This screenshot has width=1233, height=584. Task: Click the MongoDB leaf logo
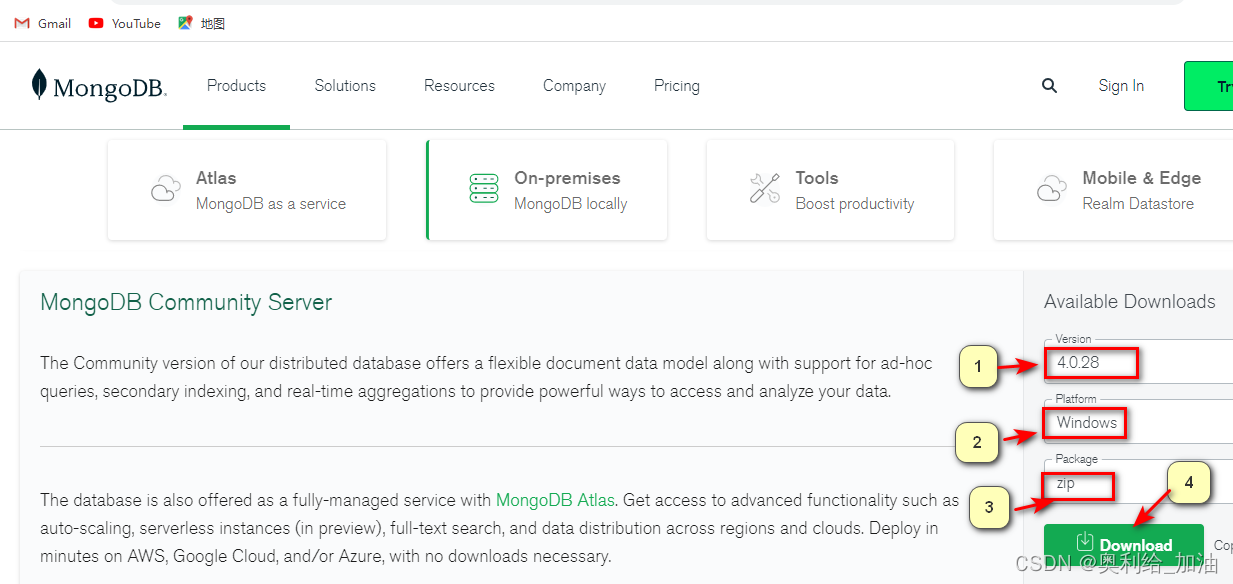point(39,86)
